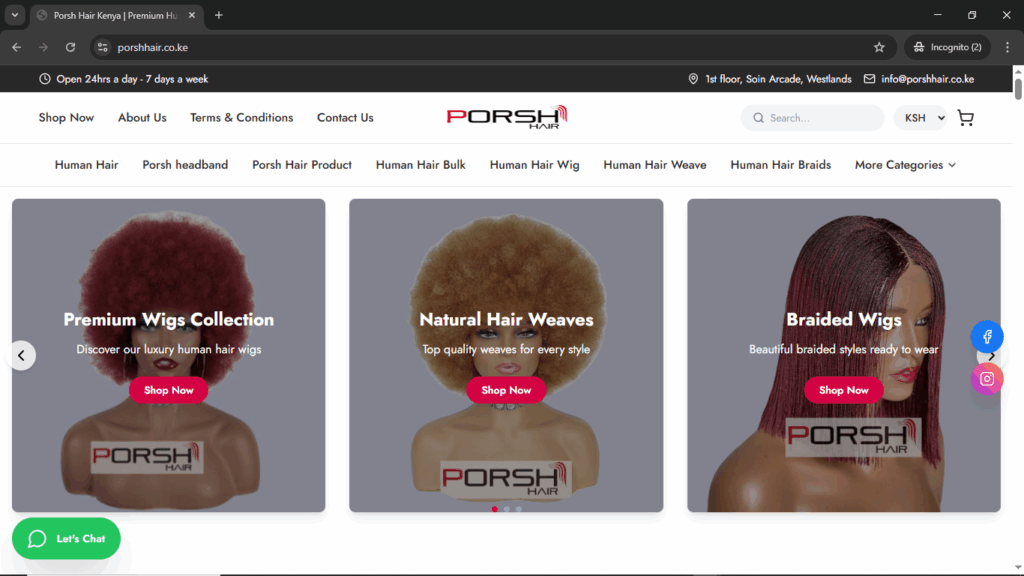Image resolution: width=1024 pixels, height=576 pixels.
Task: Click the Porsh Hair logo in header
Action: pos(506,117)
